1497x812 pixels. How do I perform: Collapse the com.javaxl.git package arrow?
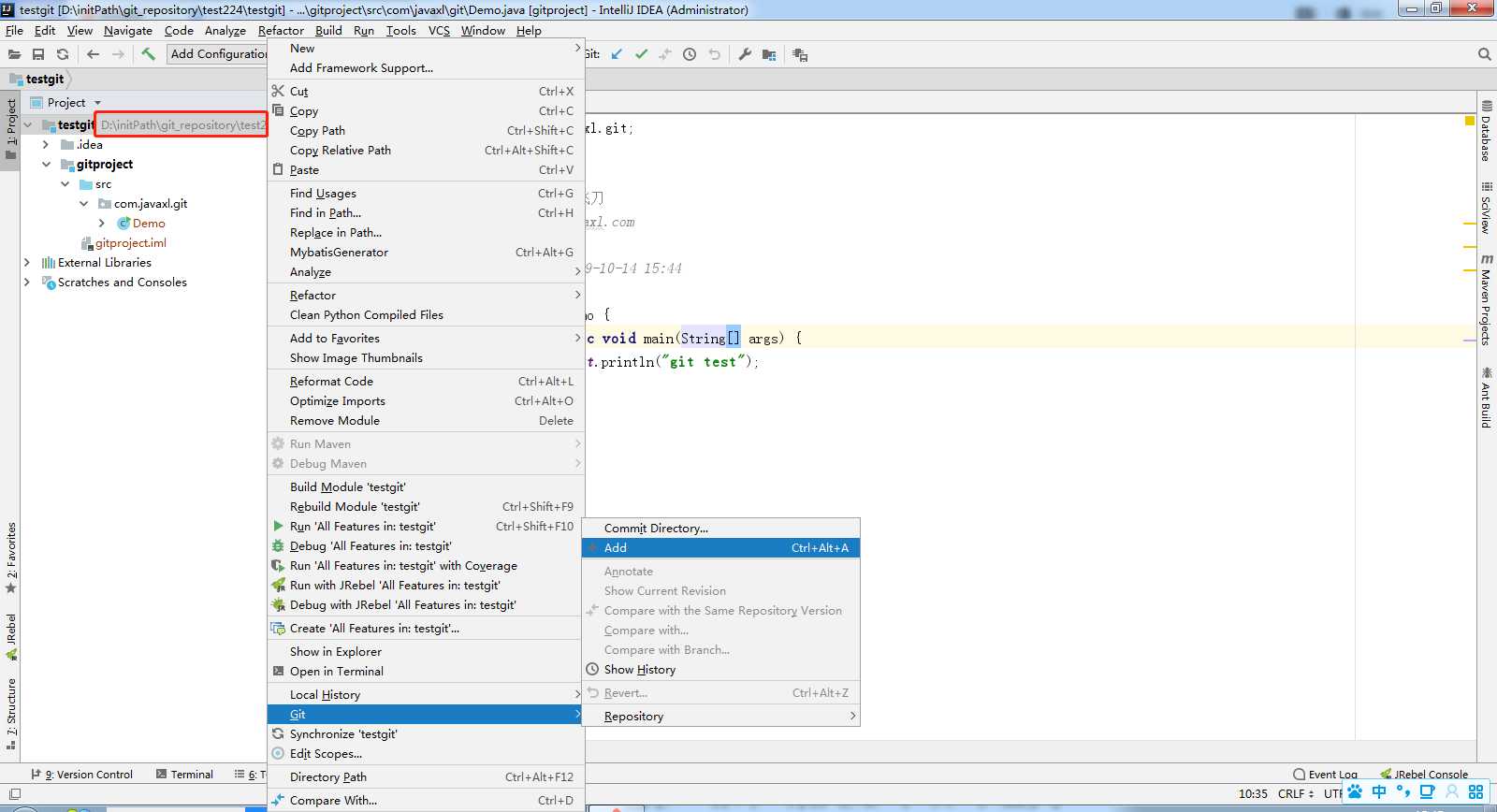click(x=83, y=203)
